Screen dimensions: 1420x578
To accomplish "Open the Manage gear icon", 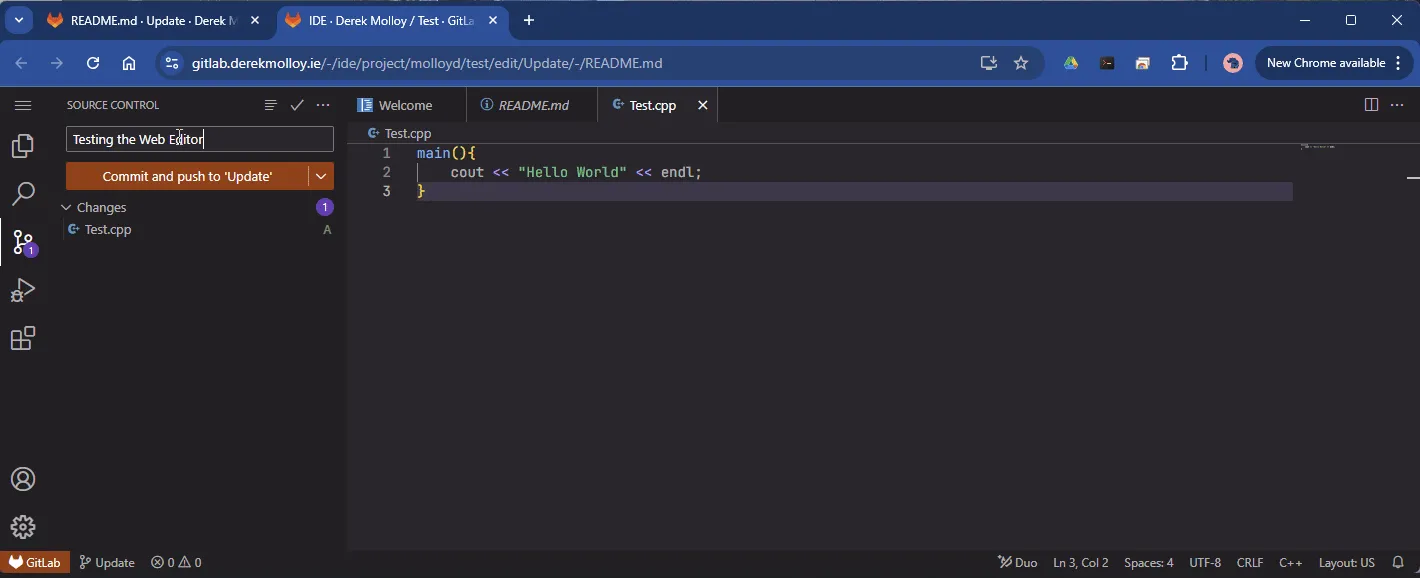I will [x=23, y=527].
